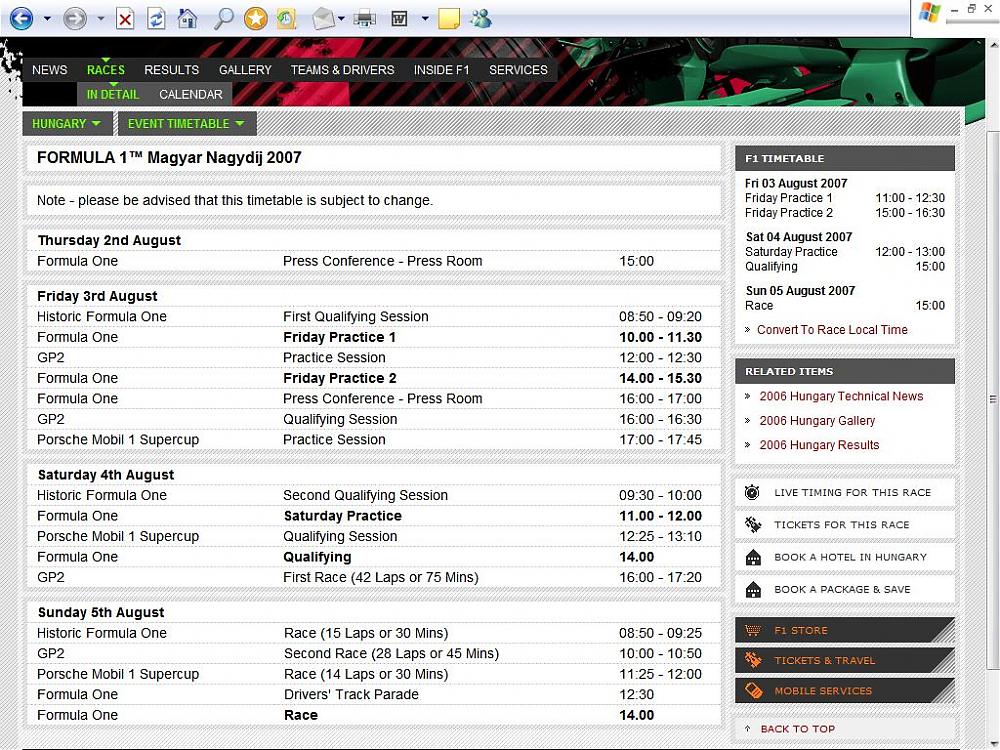Open Favorites with the star icon
The width and height of the screenshot is (1000, 750).
[256, 18]
